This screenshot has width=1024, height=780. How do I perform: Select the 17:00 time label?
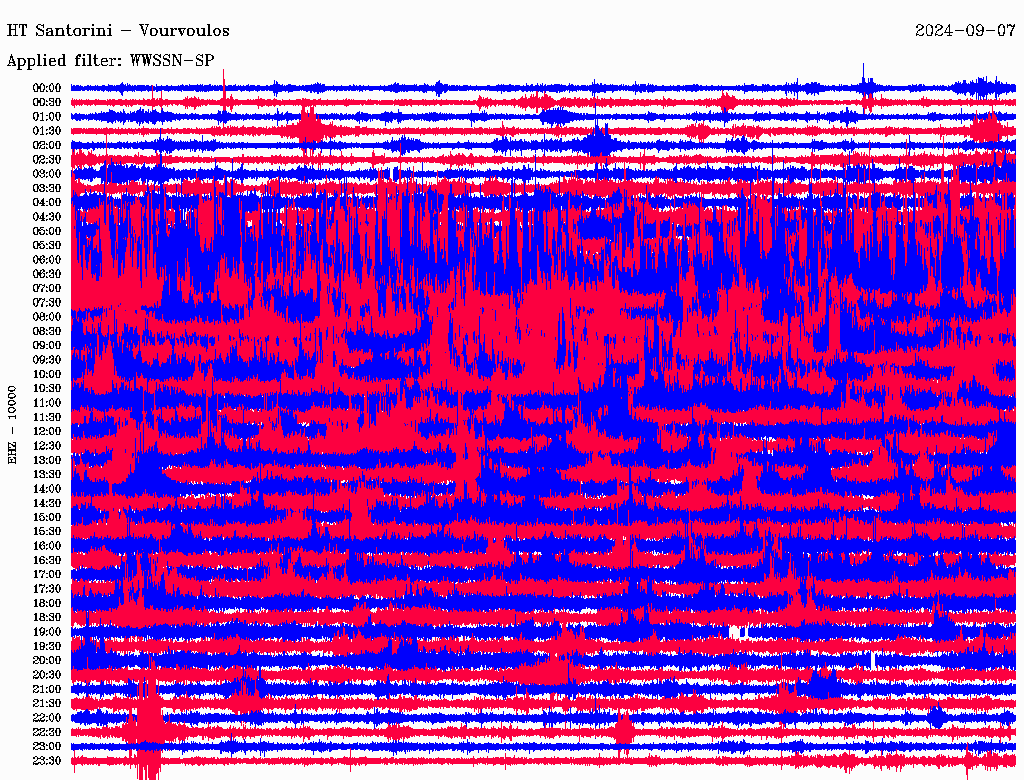(x=47, y=574)
